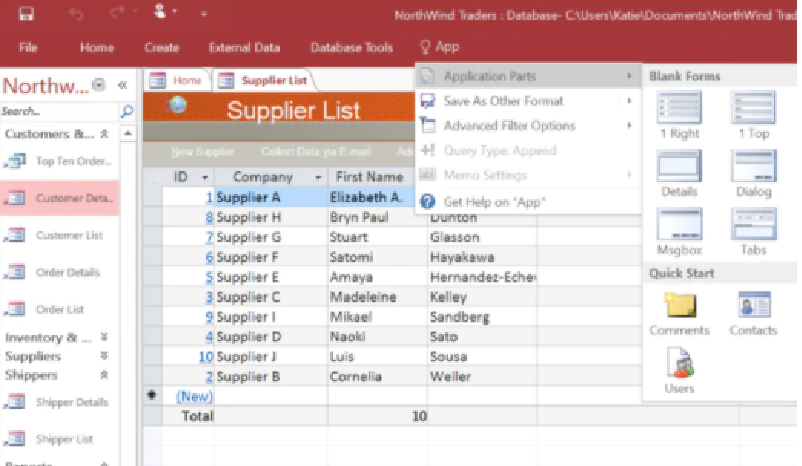Expand Advanced Filter Options submenu arrow
Image resolution: width=802 pixels, height=466 pixels.
coord(629,125)
